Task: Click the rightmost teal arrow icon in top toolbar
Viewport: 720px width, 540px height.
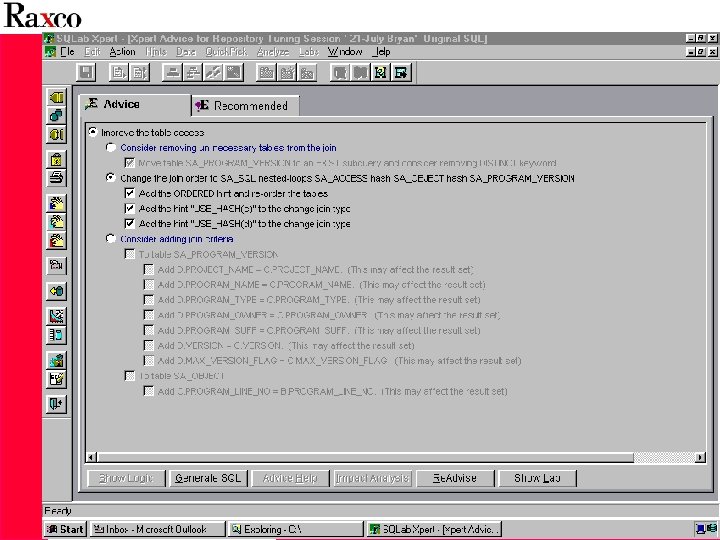Action: click(x=401, y=73)
